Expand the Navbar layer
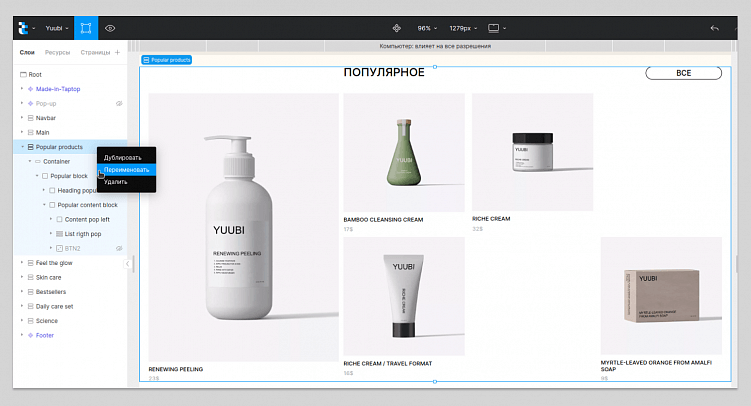Viewport: 751px width, 406px height. pyautogui.click(x=22, y=117)
